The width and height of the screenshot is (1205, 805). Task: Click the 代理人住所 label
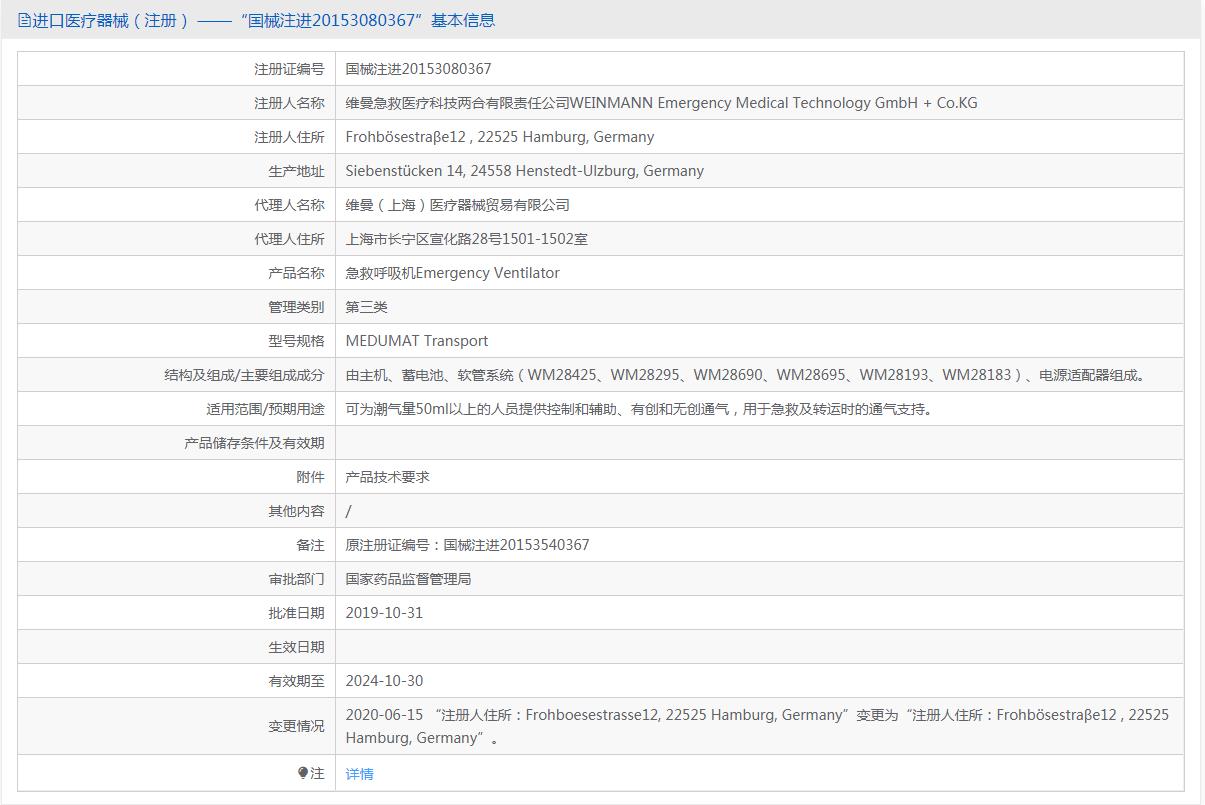point(289,239)
